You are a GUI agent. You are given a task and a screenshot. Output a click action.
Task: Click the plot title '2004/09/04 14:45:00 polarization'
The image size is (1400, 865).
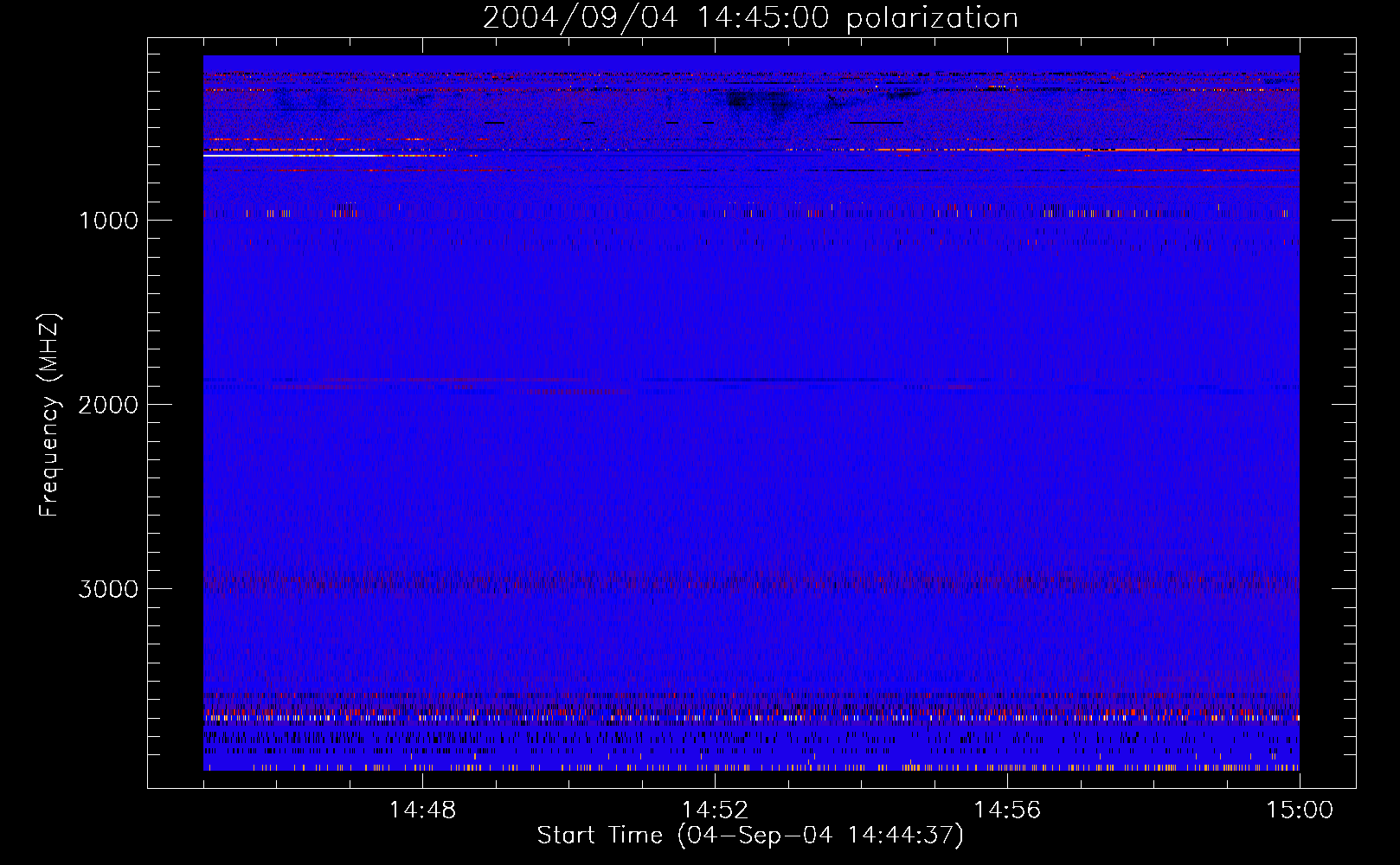pos(750,17)
